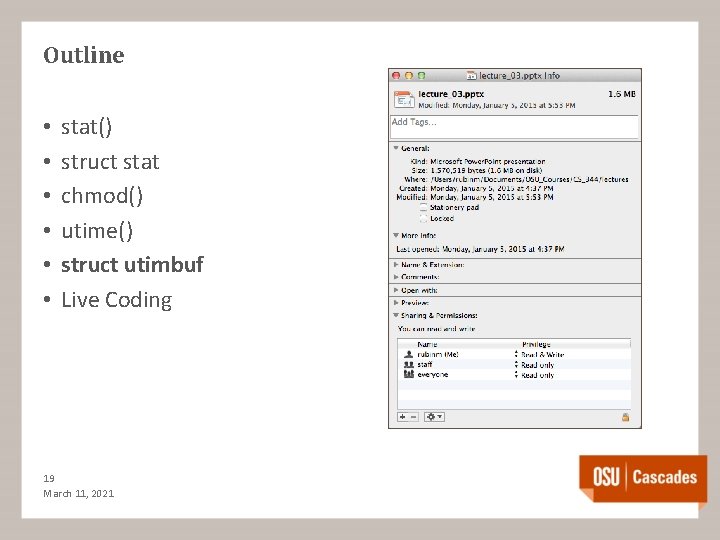Click the Created date value in General

[x=492, y=188]
